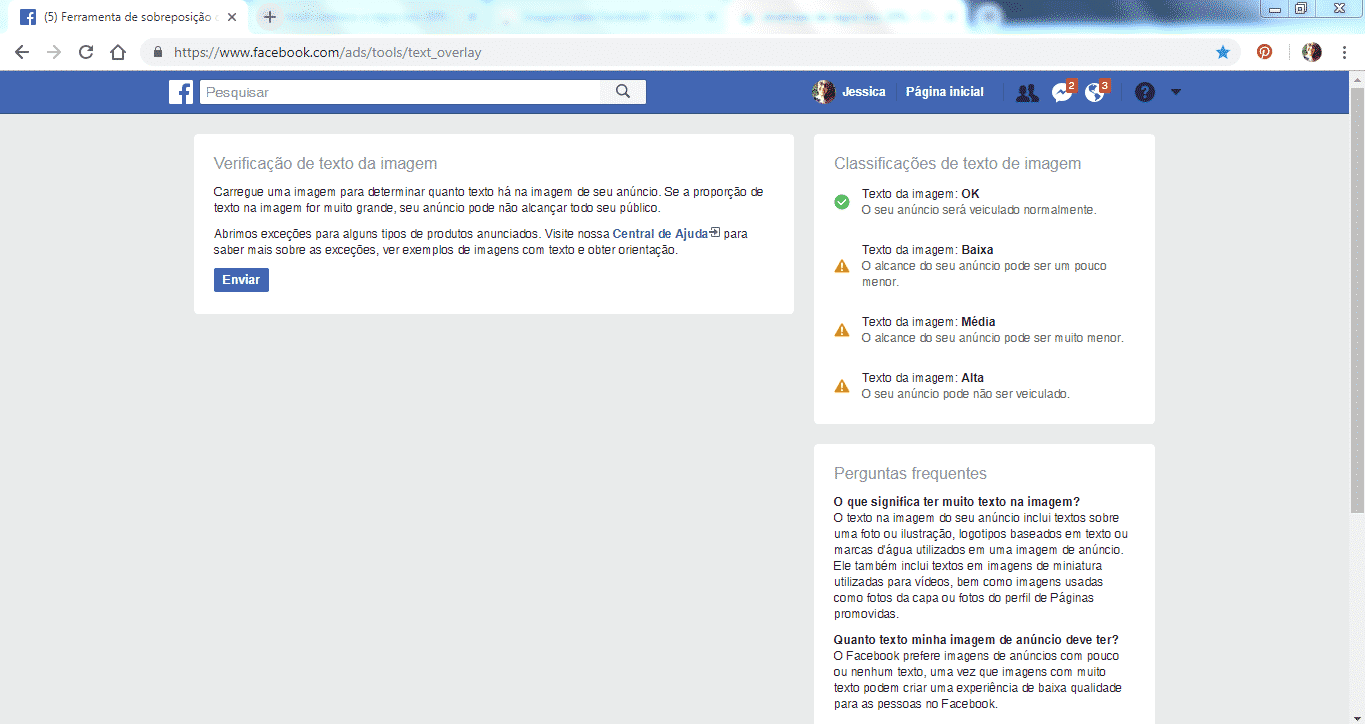This screenshot has height=724, width=1365.
Task: Open notifications globe icon
Action: [x=1096, y=92]
